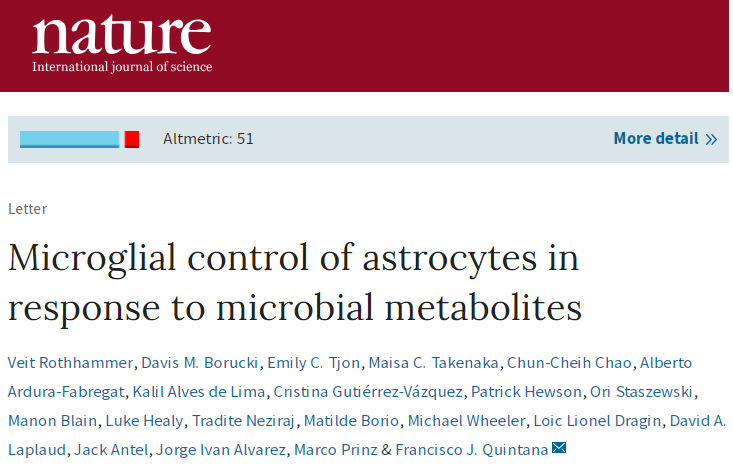Click corresponding author Francisco J. Quintana
The width and height of the screenshot is (733, 473).
[x=472, y=450]
